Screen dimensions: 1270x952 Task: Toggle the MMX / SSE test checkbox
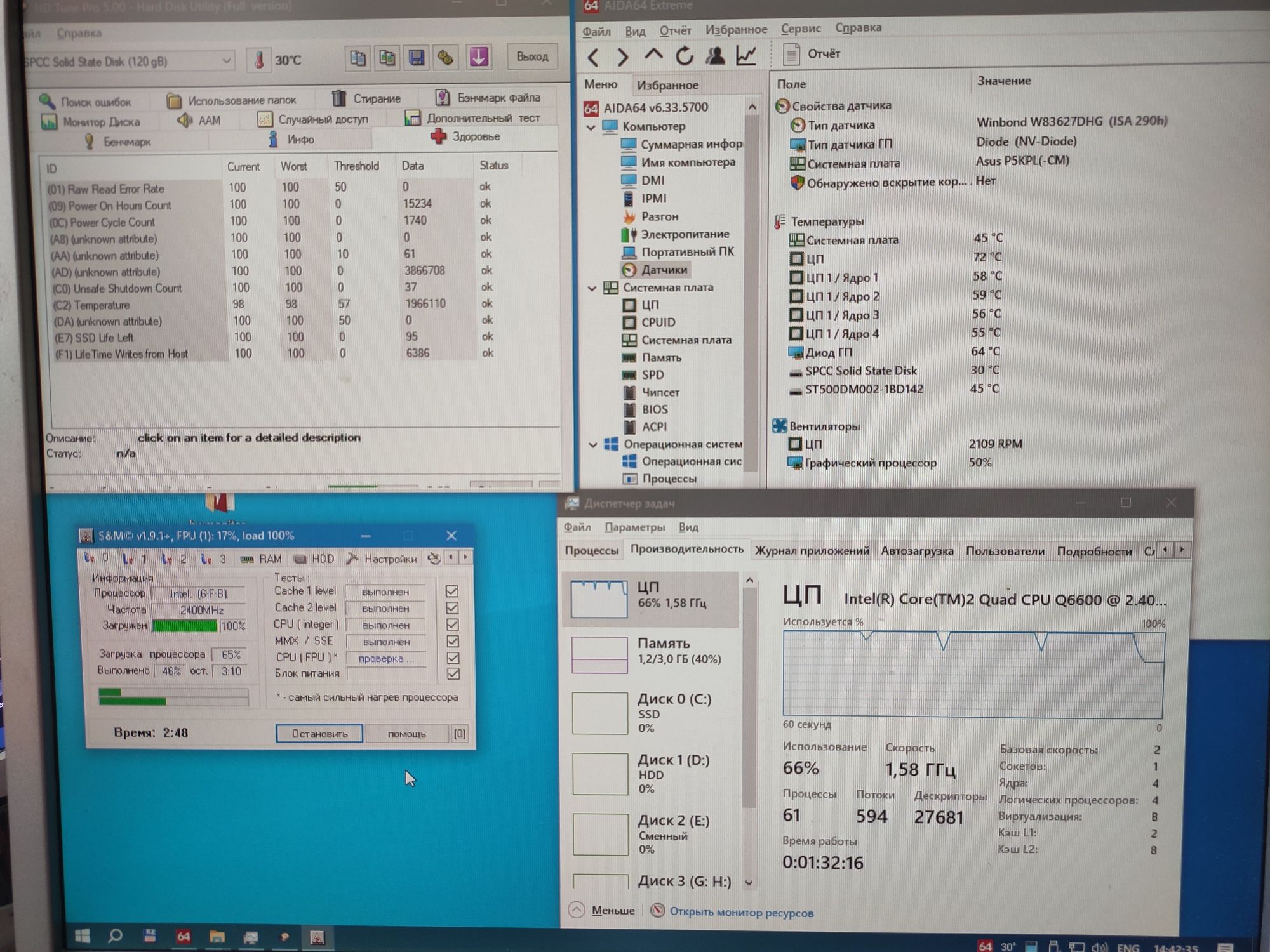[453, 642]
